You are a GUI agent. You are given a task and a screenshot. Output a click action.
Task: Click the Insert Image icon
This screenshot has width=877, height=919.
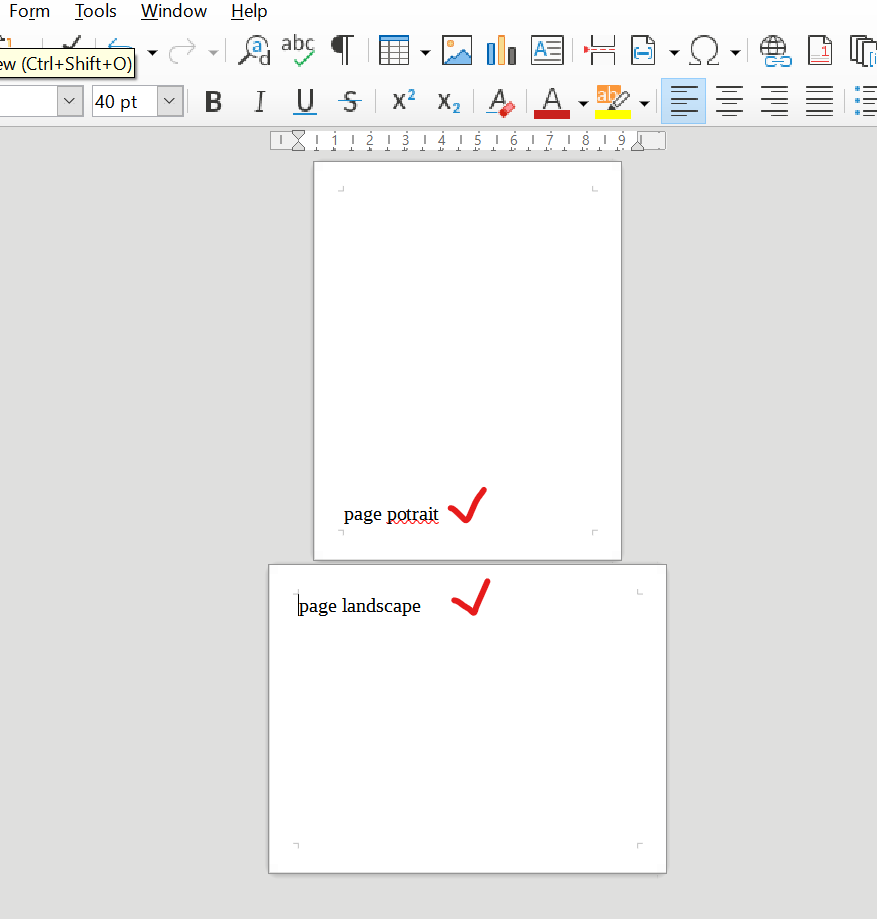457,50
